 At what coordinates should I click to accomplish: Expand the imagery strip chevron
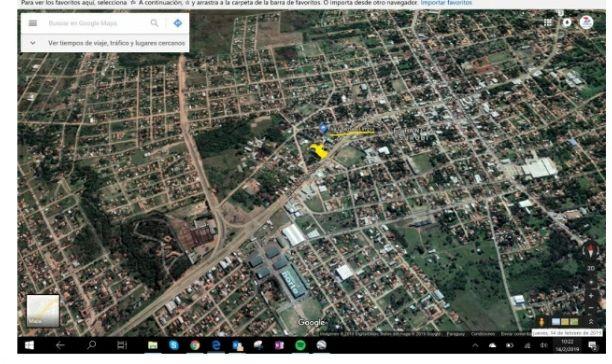591,322
